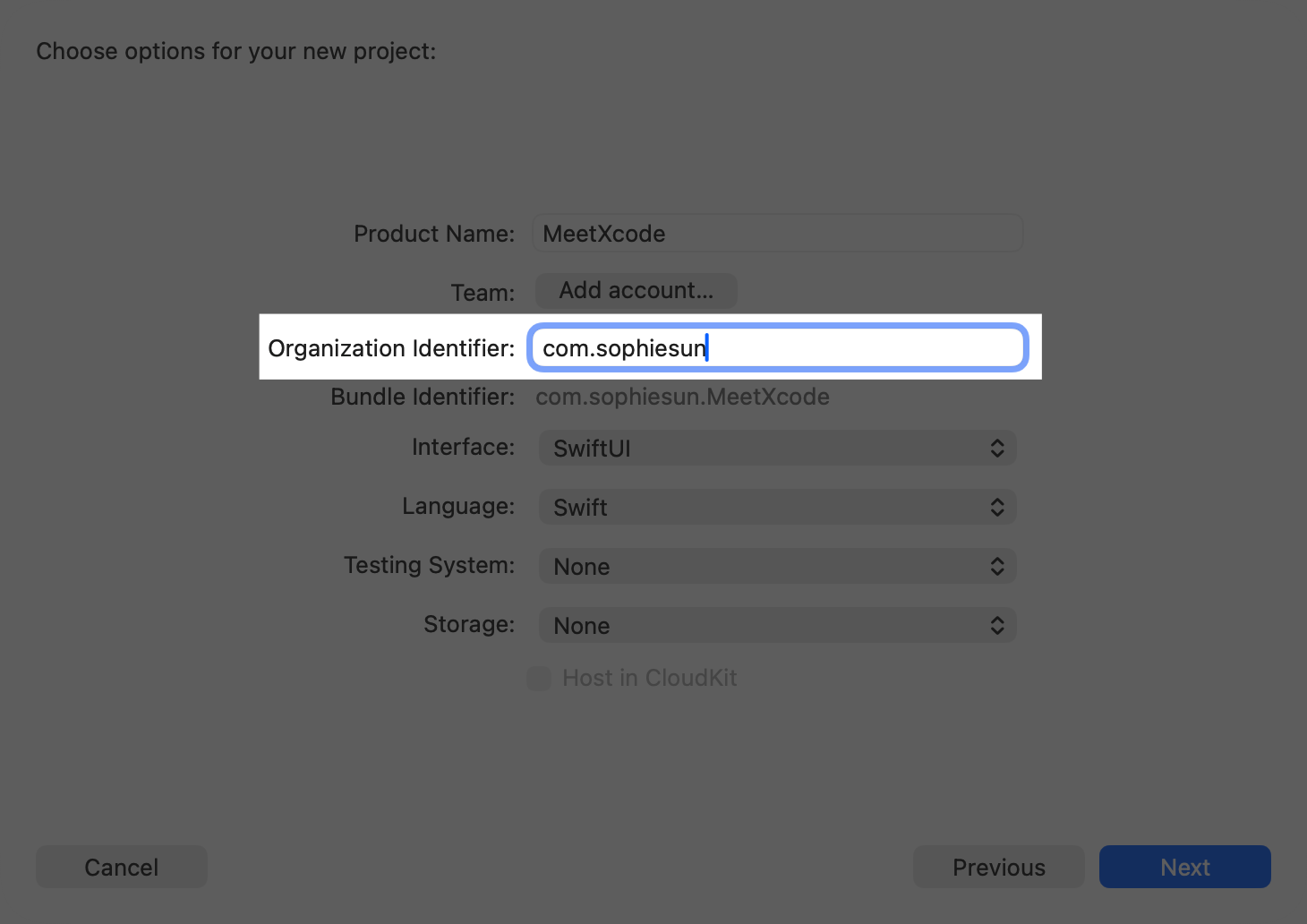Screen dimensions: 1307x924
Task: Go back with the Previous button
Action: (x=999, y=867)
